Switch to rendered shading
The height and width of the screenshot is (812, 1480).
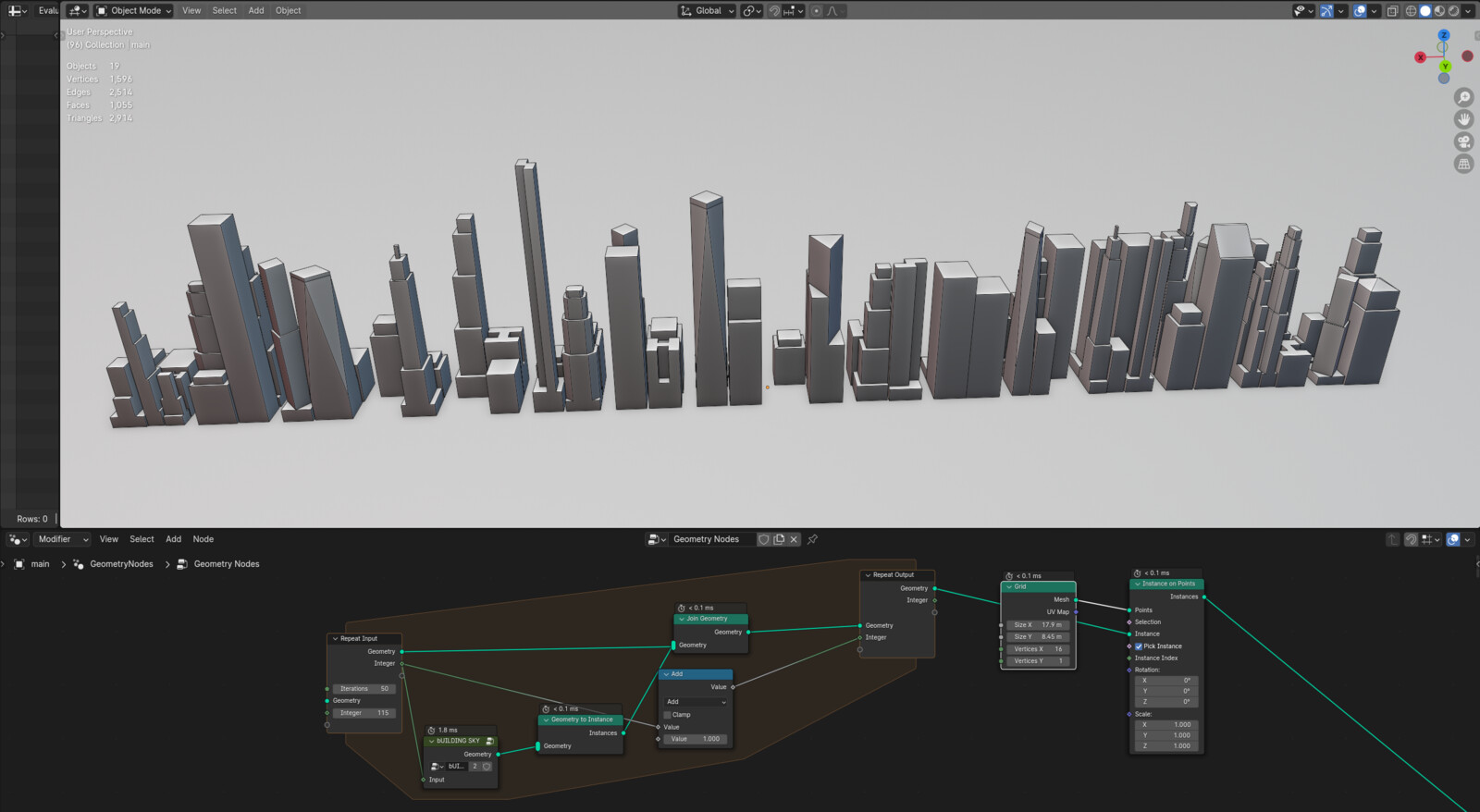tap(1453, 10)
